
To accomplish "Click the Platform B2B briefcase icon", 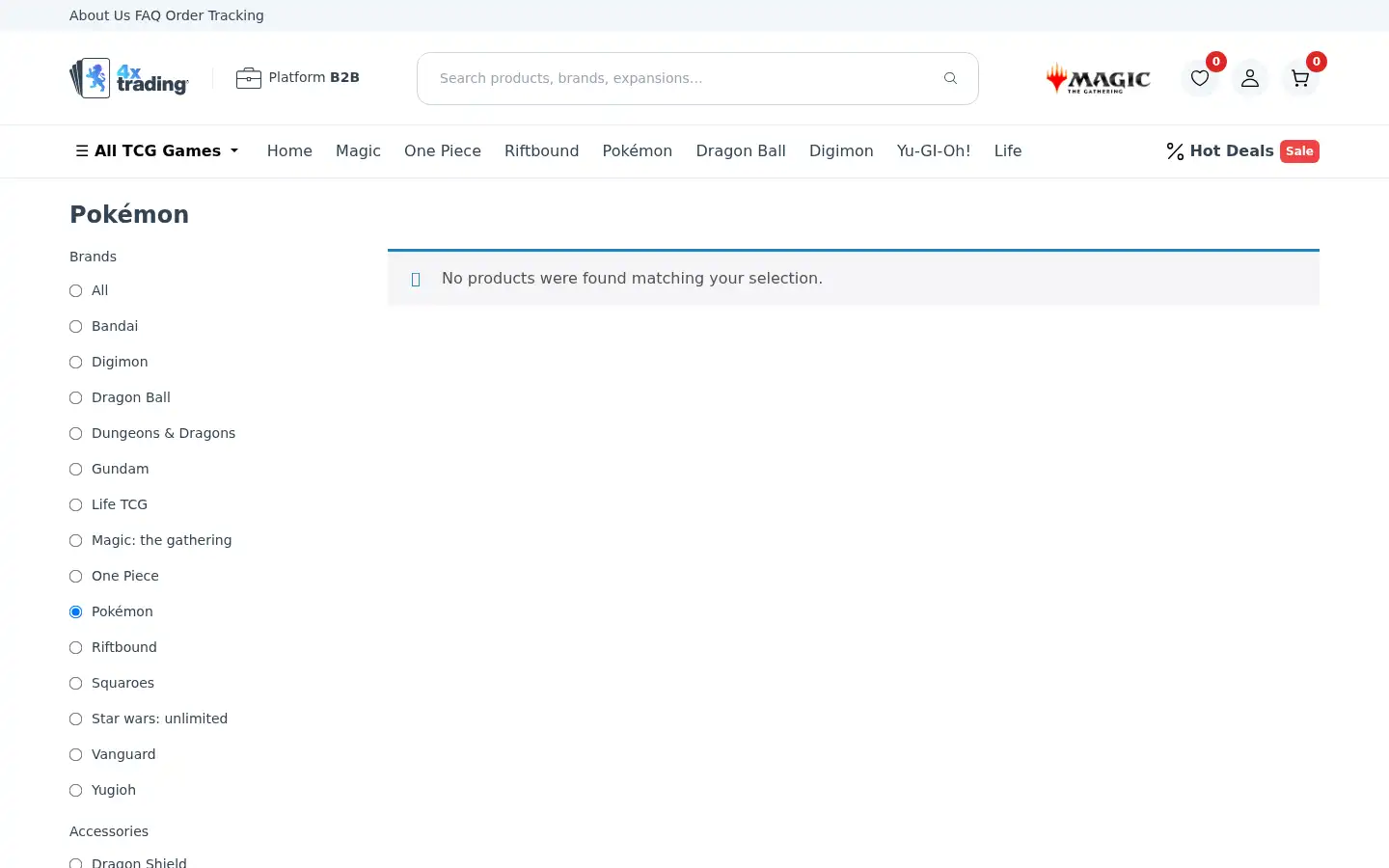I will click(x=249, y=78).
